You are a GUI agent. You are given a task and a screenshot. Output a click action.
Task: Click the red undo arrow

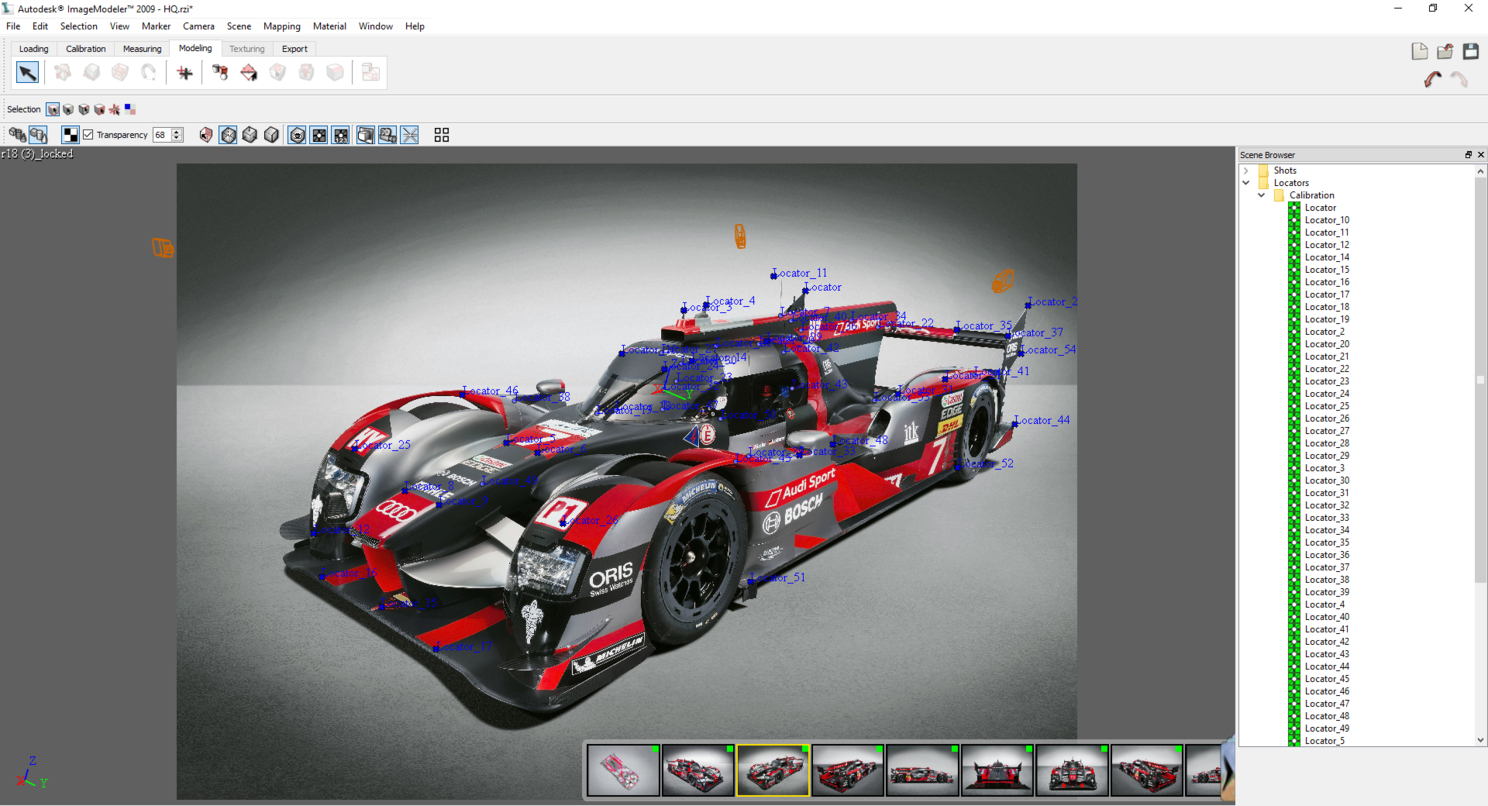(1433, 80)
